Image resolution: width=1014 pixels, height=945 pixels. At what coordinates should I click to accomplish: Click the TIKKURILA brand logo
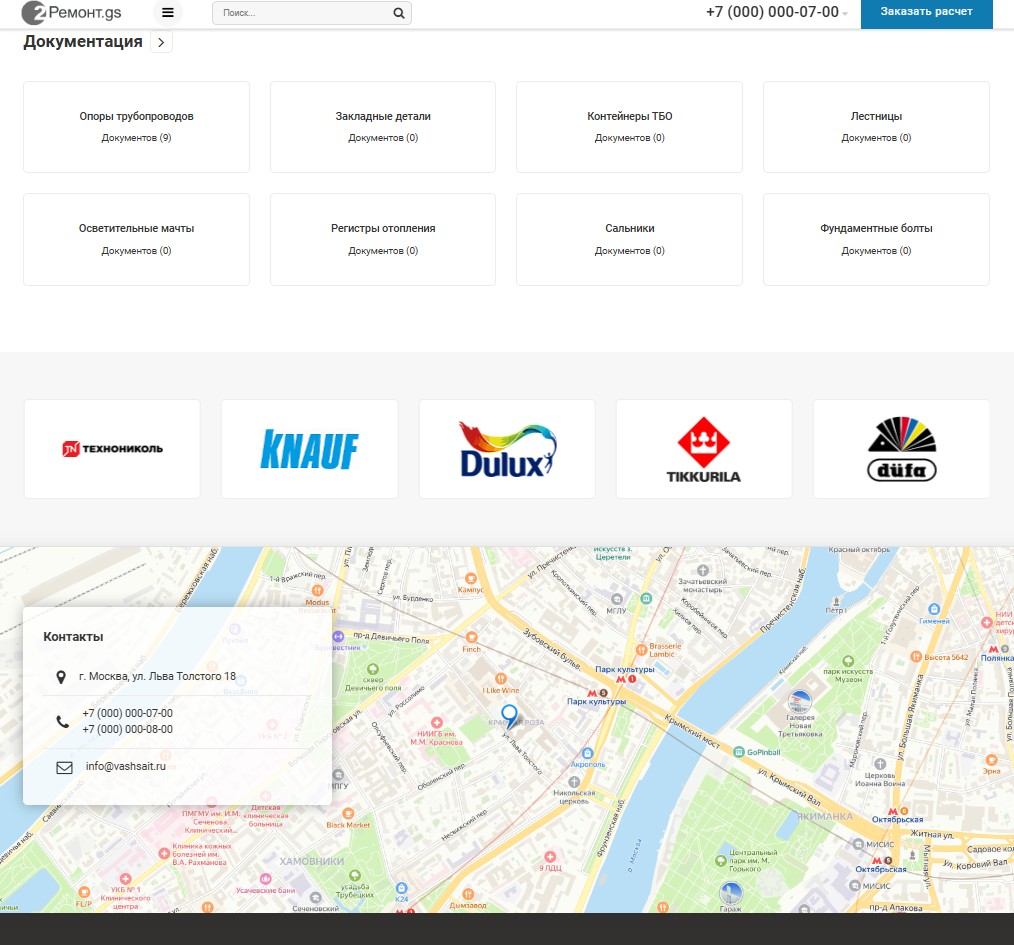(x=704, y=448)
